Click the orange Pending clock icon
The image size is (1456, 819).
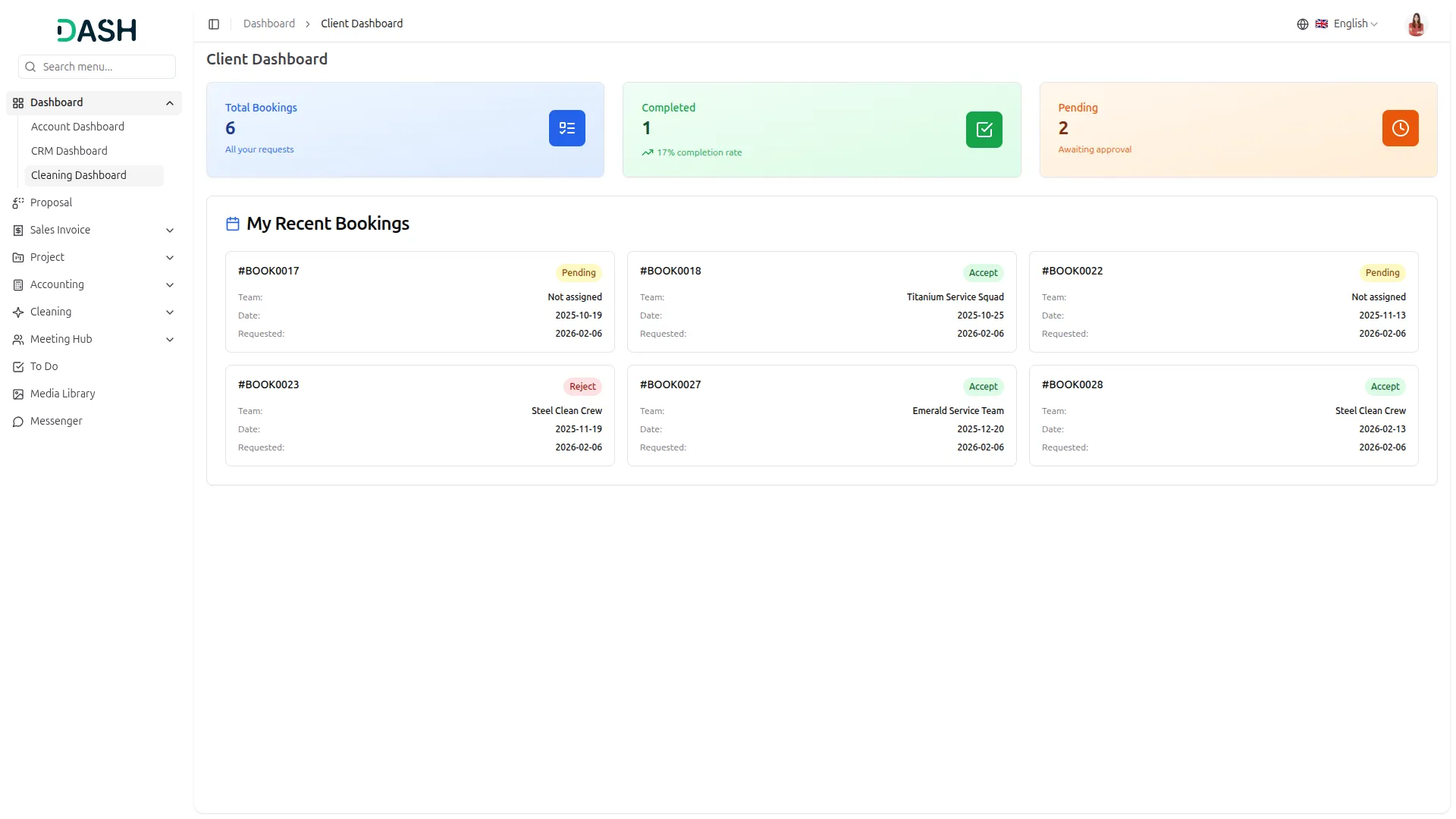(x=1400, y=128)
